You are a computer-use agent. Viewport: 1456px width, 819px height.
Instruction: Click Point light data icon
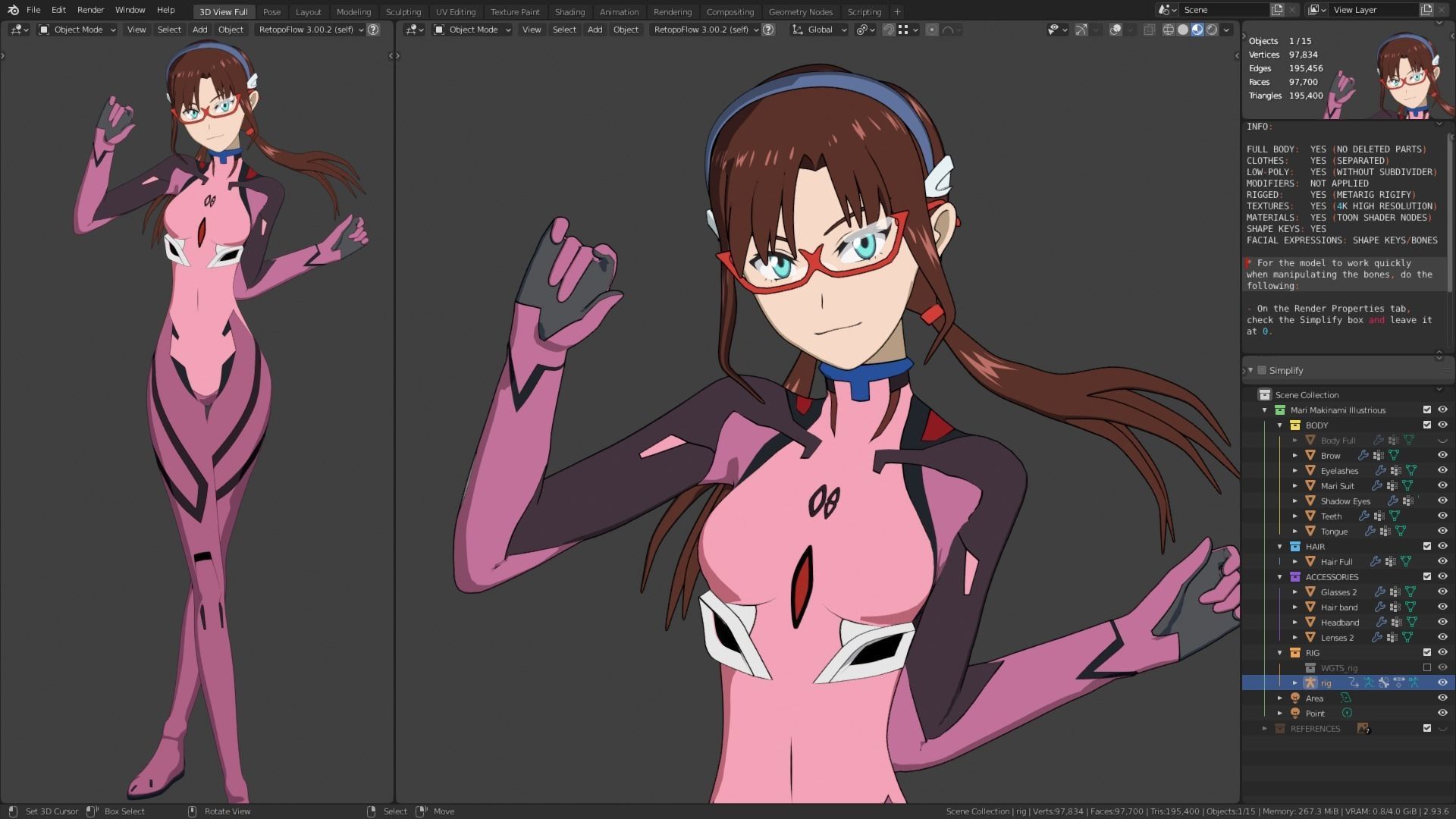click(1347, 713)
